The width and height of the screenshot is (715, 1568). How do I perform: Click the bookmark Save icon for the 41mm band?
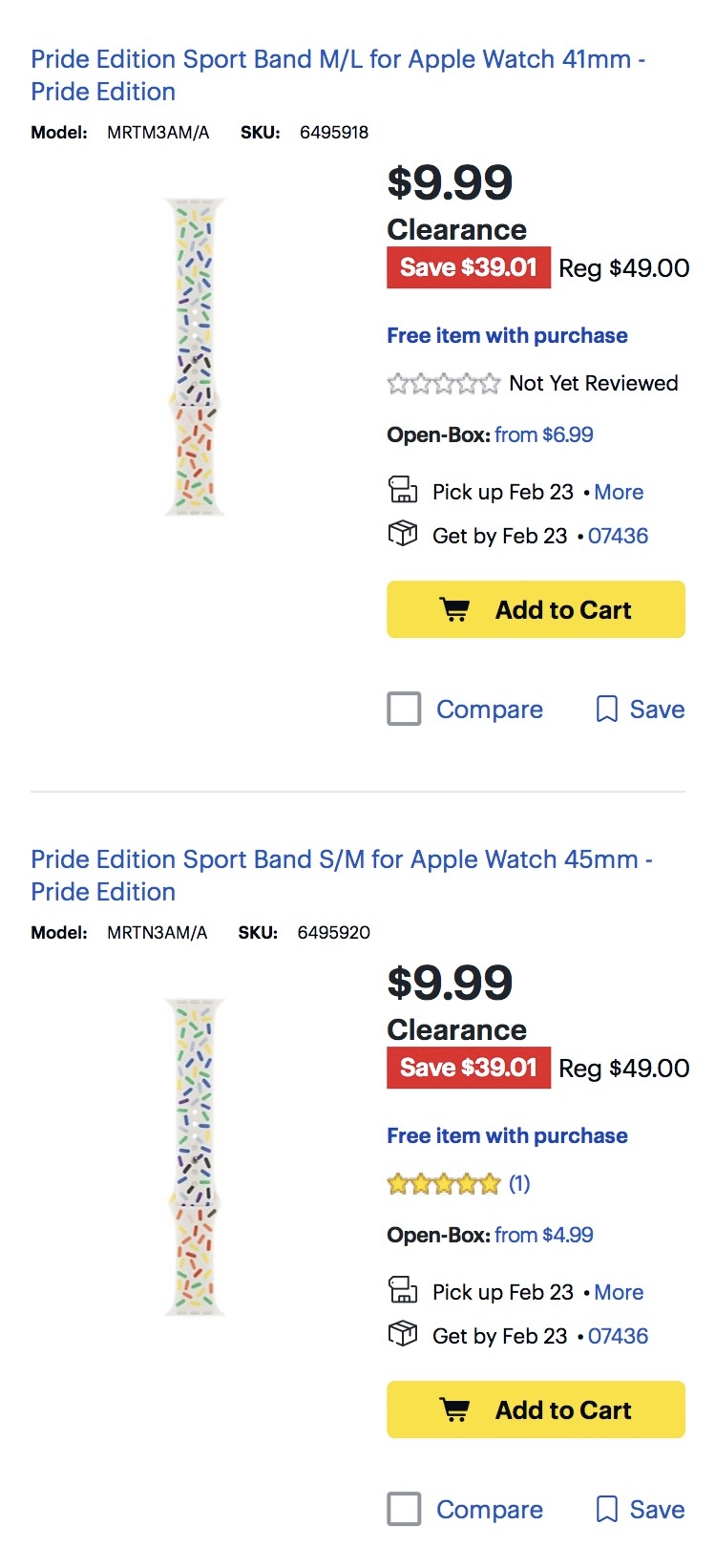click(607, 710)
